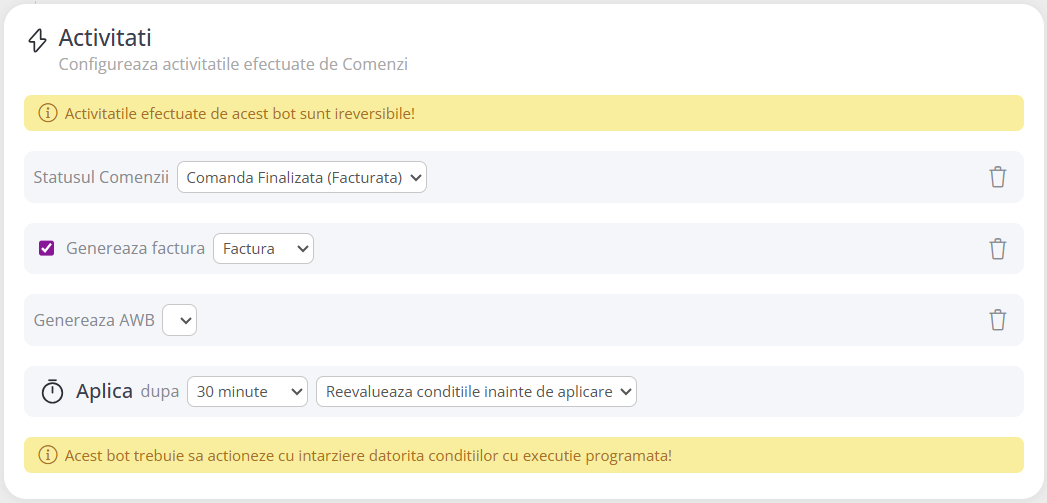Expand the empty Genereaza AWB dropdown

point(180,320)
